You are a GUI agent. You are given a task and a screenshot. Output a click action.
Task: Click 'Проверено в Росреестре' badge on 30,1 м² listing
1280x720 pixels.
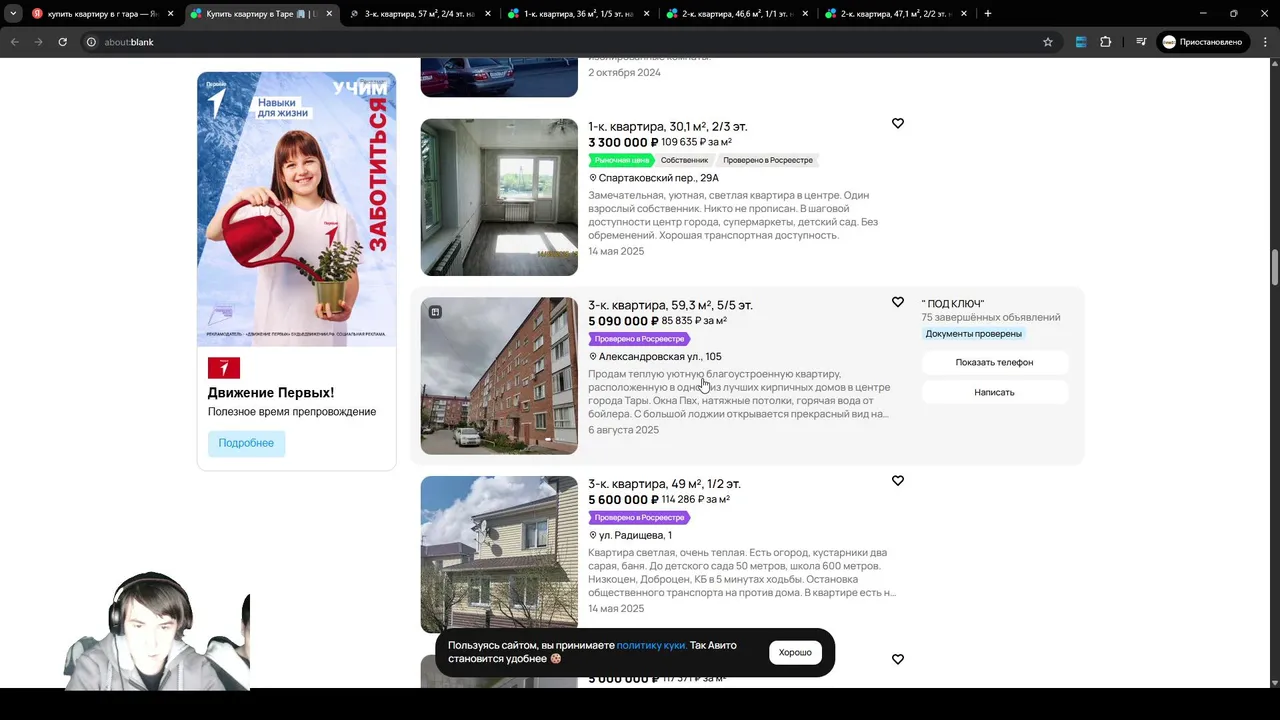[x=768, y=160]
